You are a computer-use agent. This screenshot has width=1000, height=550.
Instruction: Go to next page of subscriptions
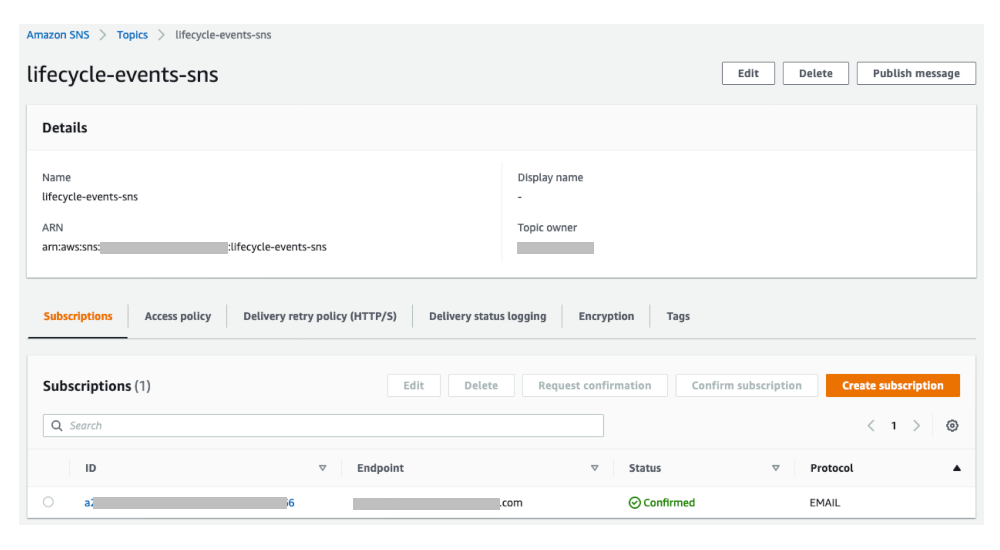916,426
